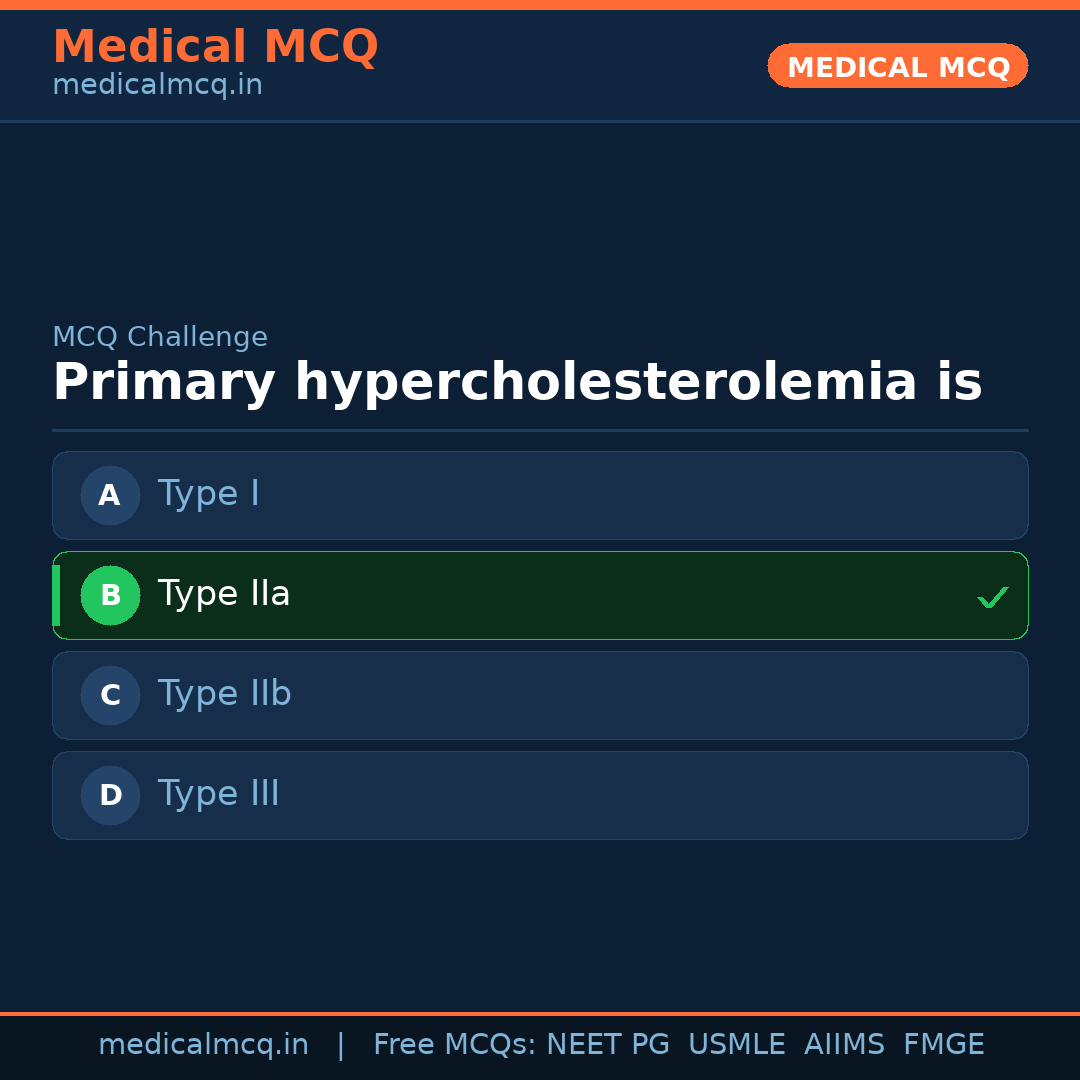Choose the Type IIb answer
Screen dimensions: 1080x1080
tap(224, 694)
